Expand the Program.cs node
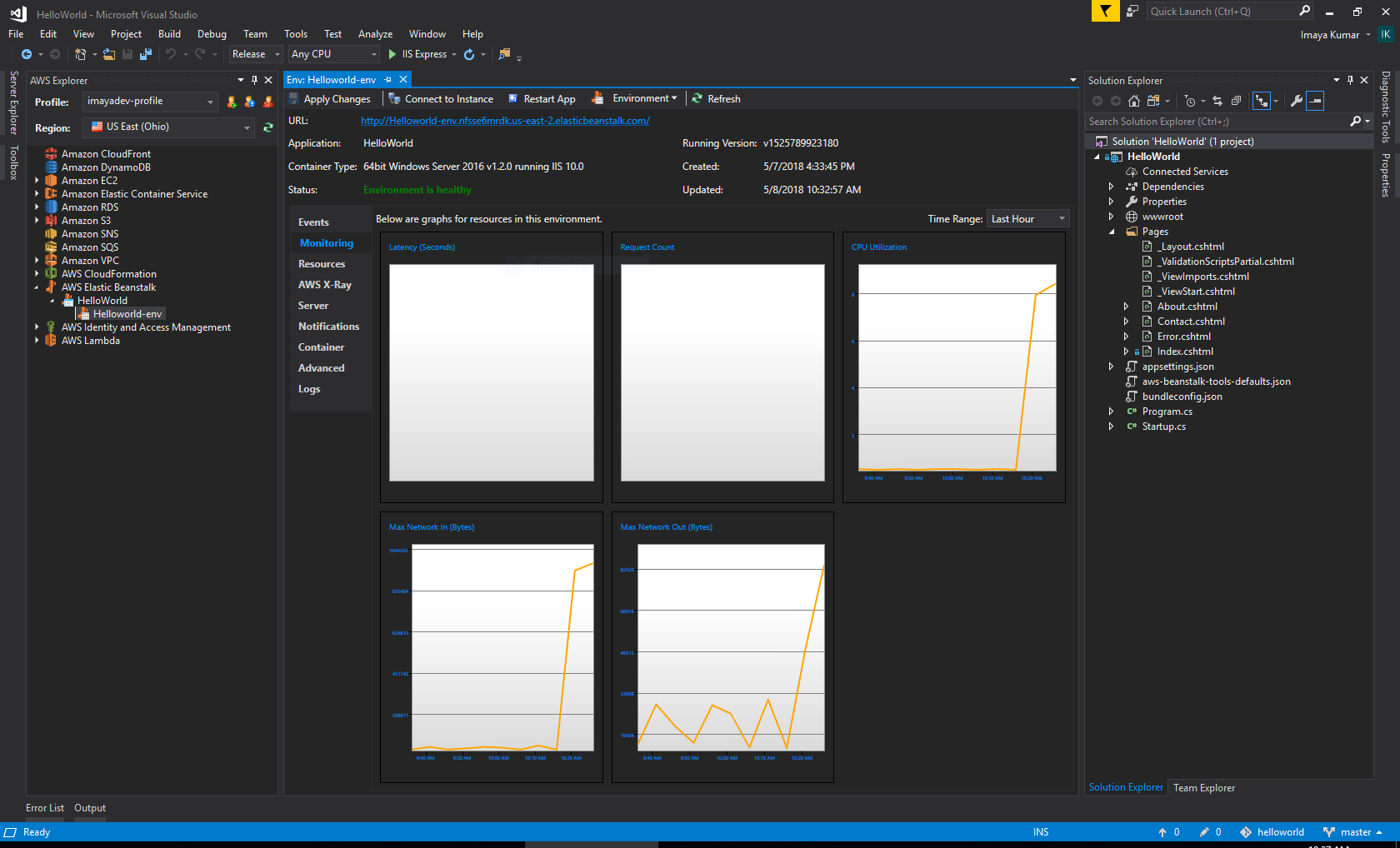Viewport: 1400px width, 848px height. 1112,412
